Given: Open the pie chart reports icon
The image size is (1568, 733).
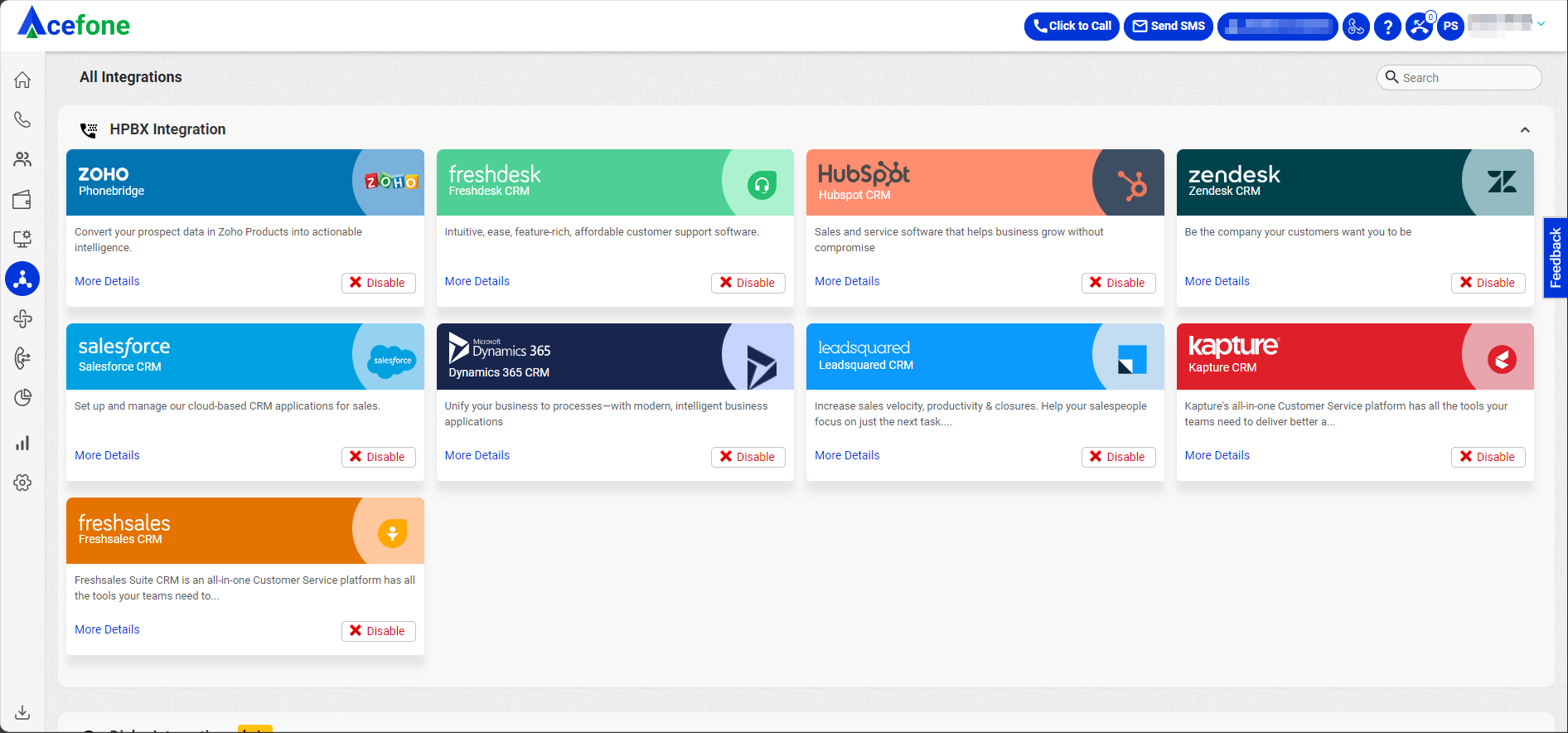Looking at the screenshot, I should (x=22, y=398).
